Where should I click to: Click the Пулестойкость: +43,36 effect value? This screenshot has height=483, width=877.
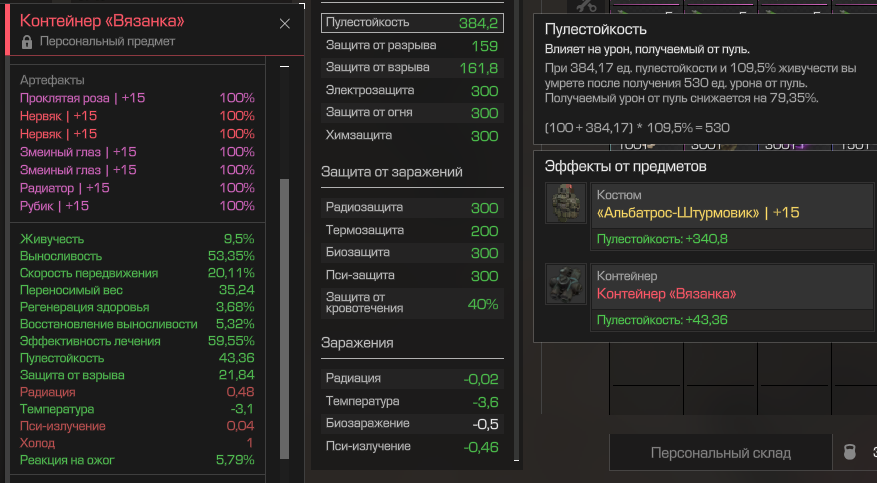click(x=662, y=320)
